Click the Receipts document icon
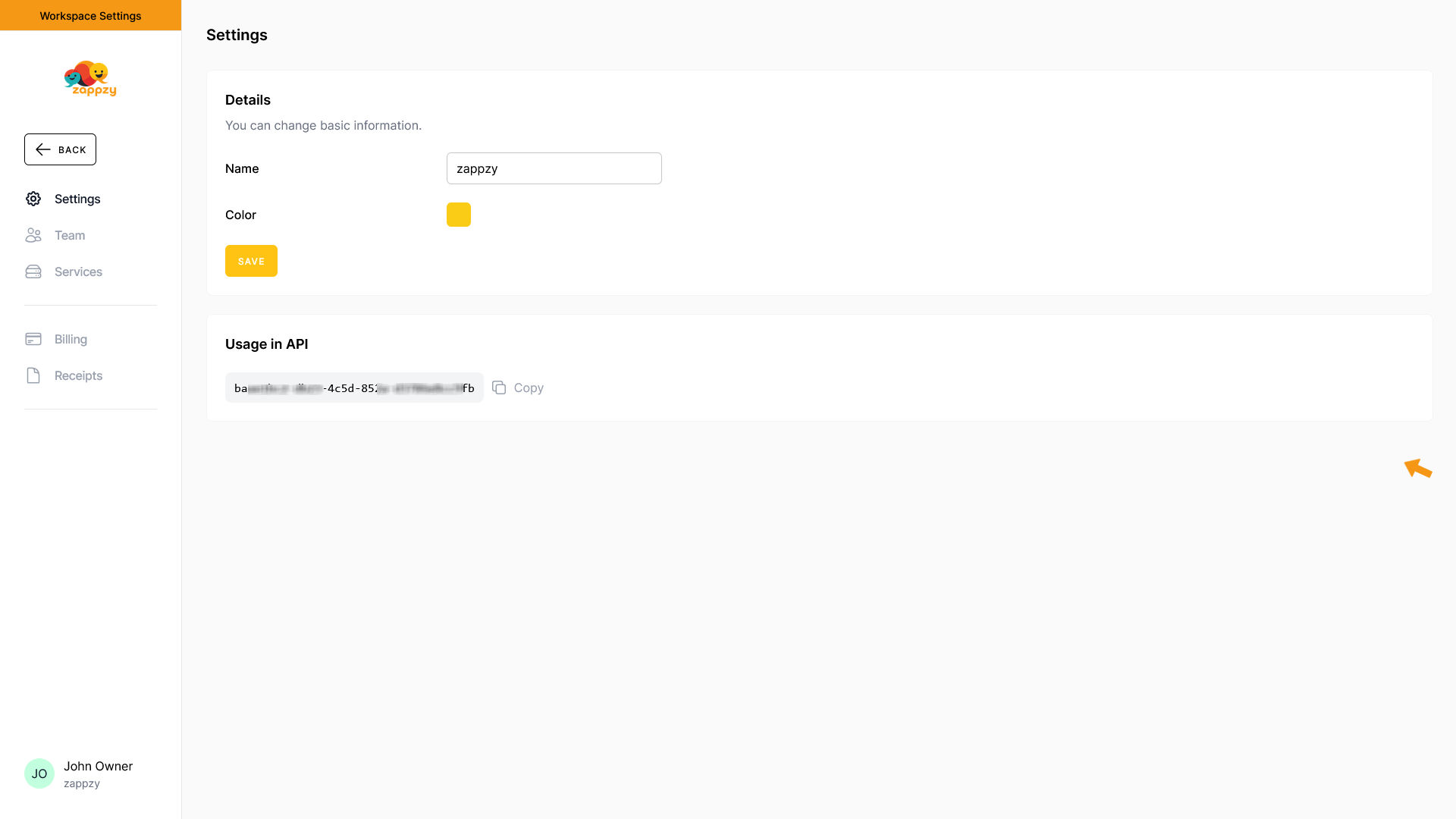Viewport: 1456px width, 819px height. coord(33,375)
